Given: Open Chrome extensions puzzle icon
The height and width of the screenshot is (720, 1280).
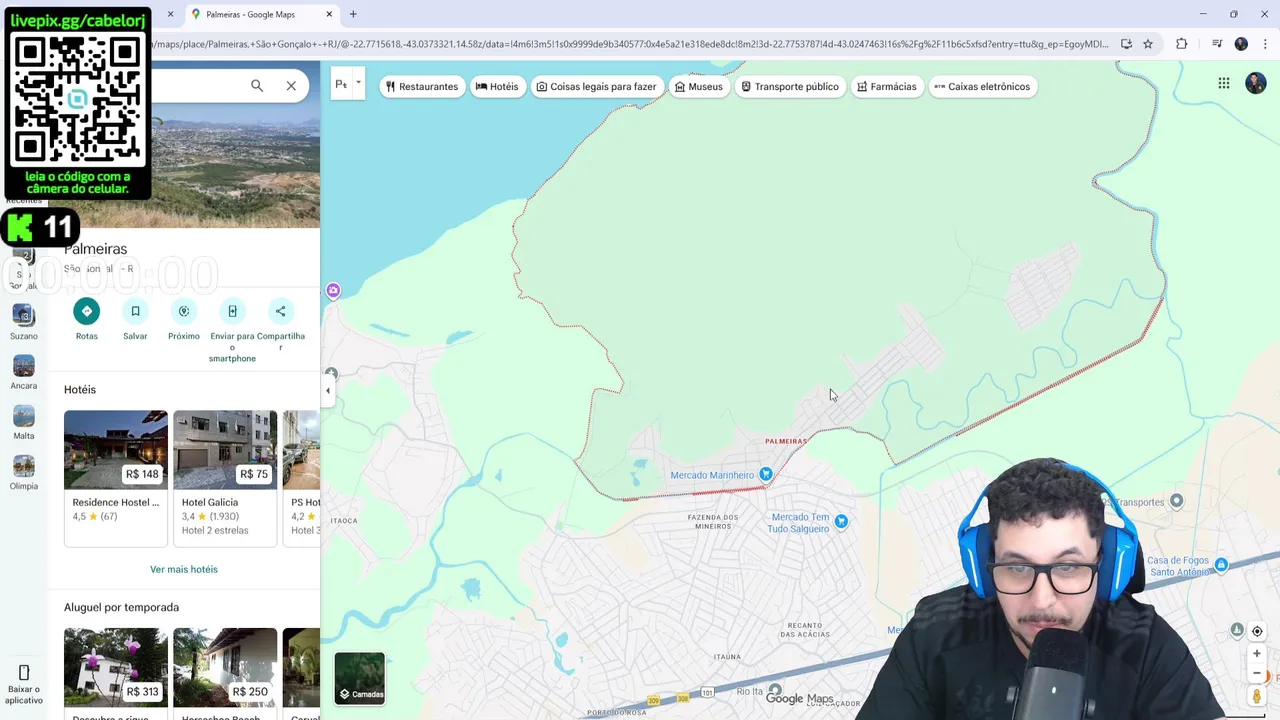Looking at the screenshot, I should 1182,44.
